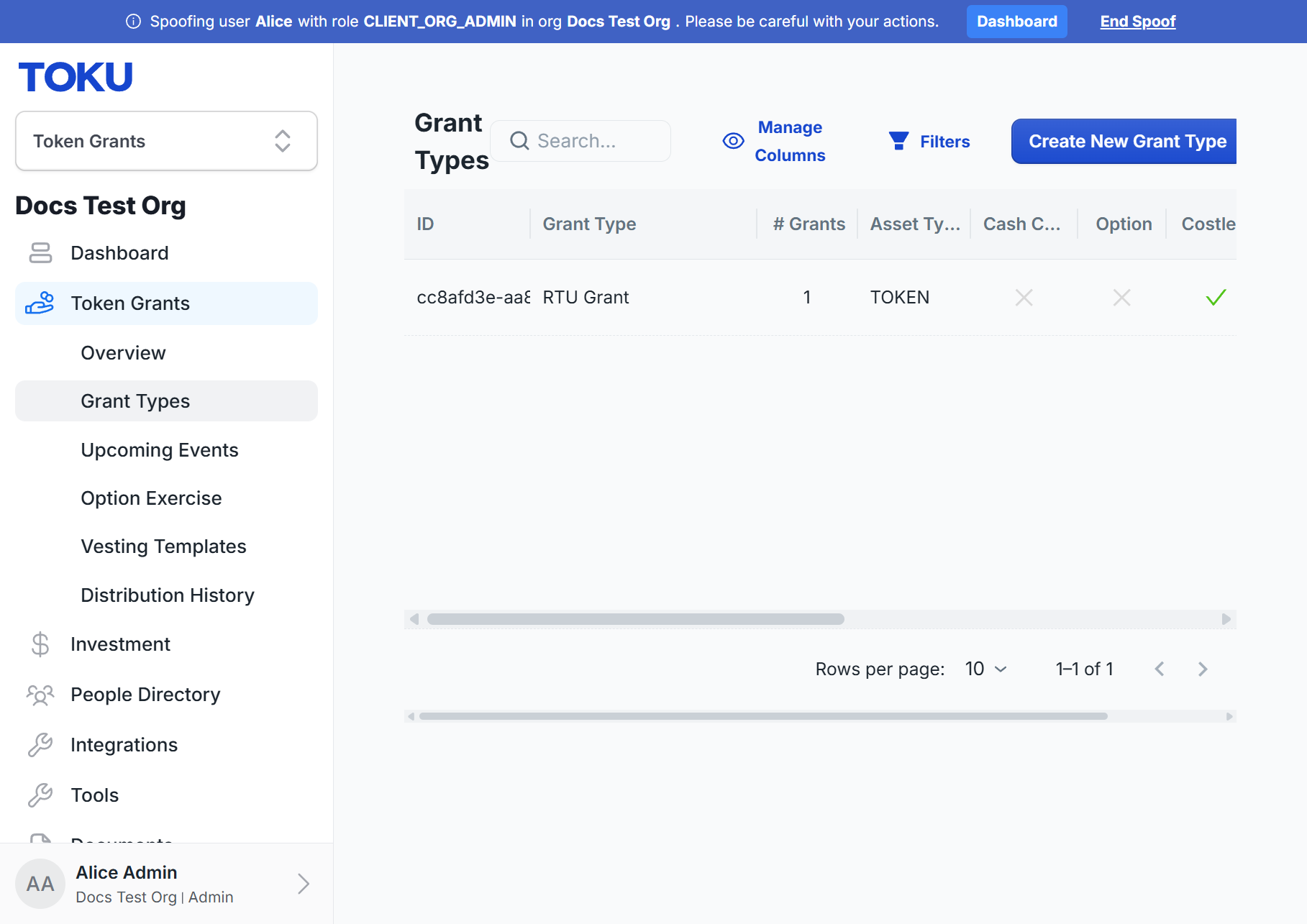This screenshot has height=924, width=1307.
Task: Open Tools in the sidebar
Action: coord(166,795)
